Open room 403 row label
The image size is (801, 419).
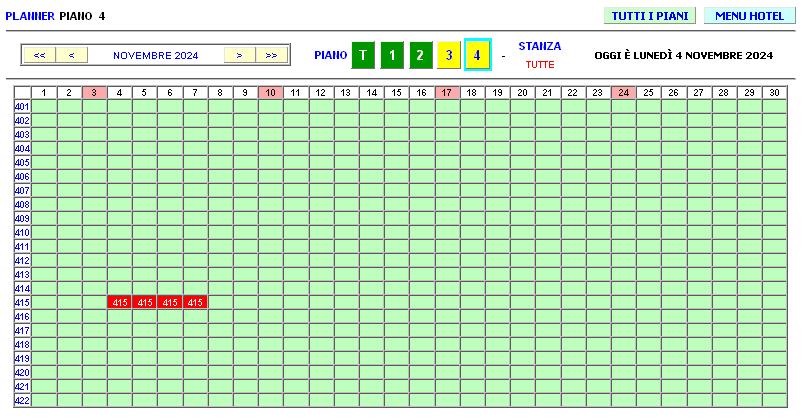(22, 134)
